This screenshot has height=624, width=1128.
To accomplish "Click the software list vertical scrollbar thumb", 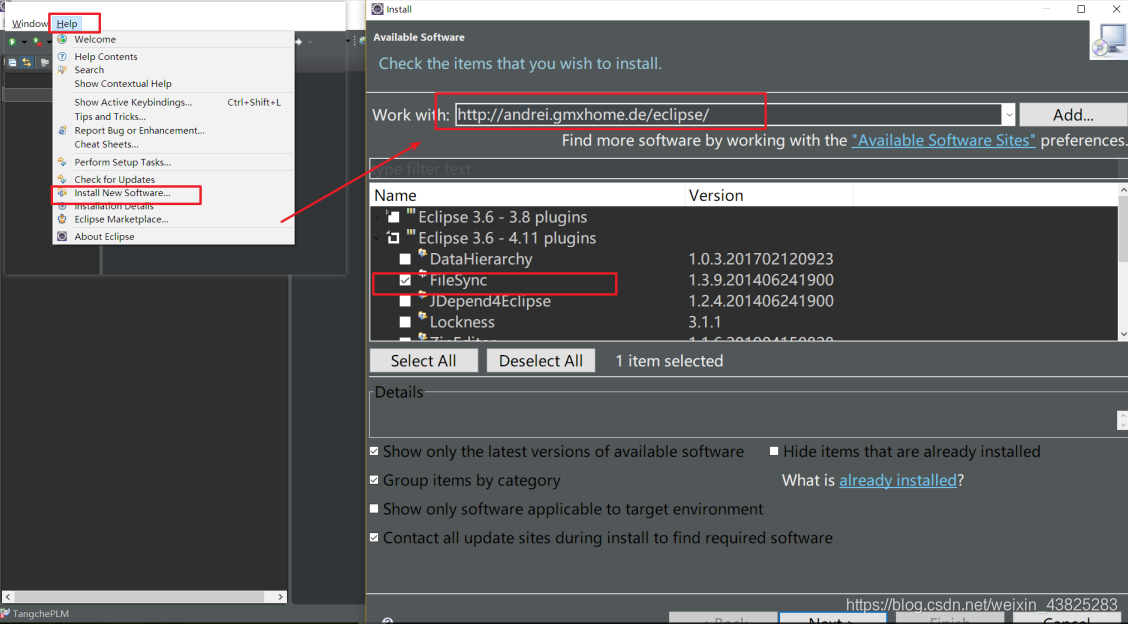I will pyautogui.click(x=1123, y=227).
